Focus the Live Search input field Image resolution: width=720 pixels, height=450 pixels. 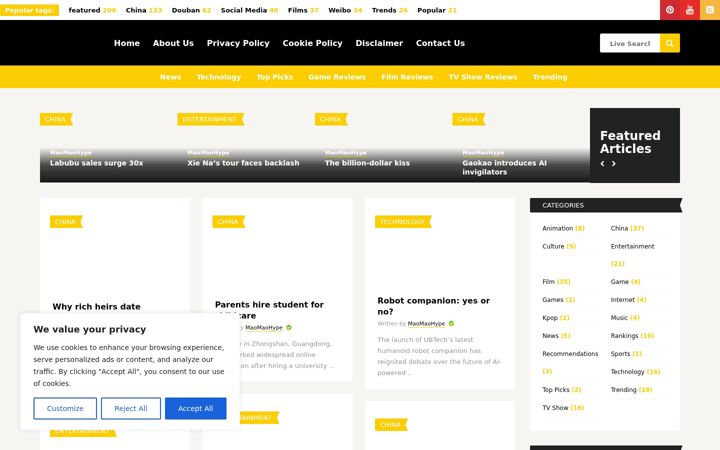(630, 43)
